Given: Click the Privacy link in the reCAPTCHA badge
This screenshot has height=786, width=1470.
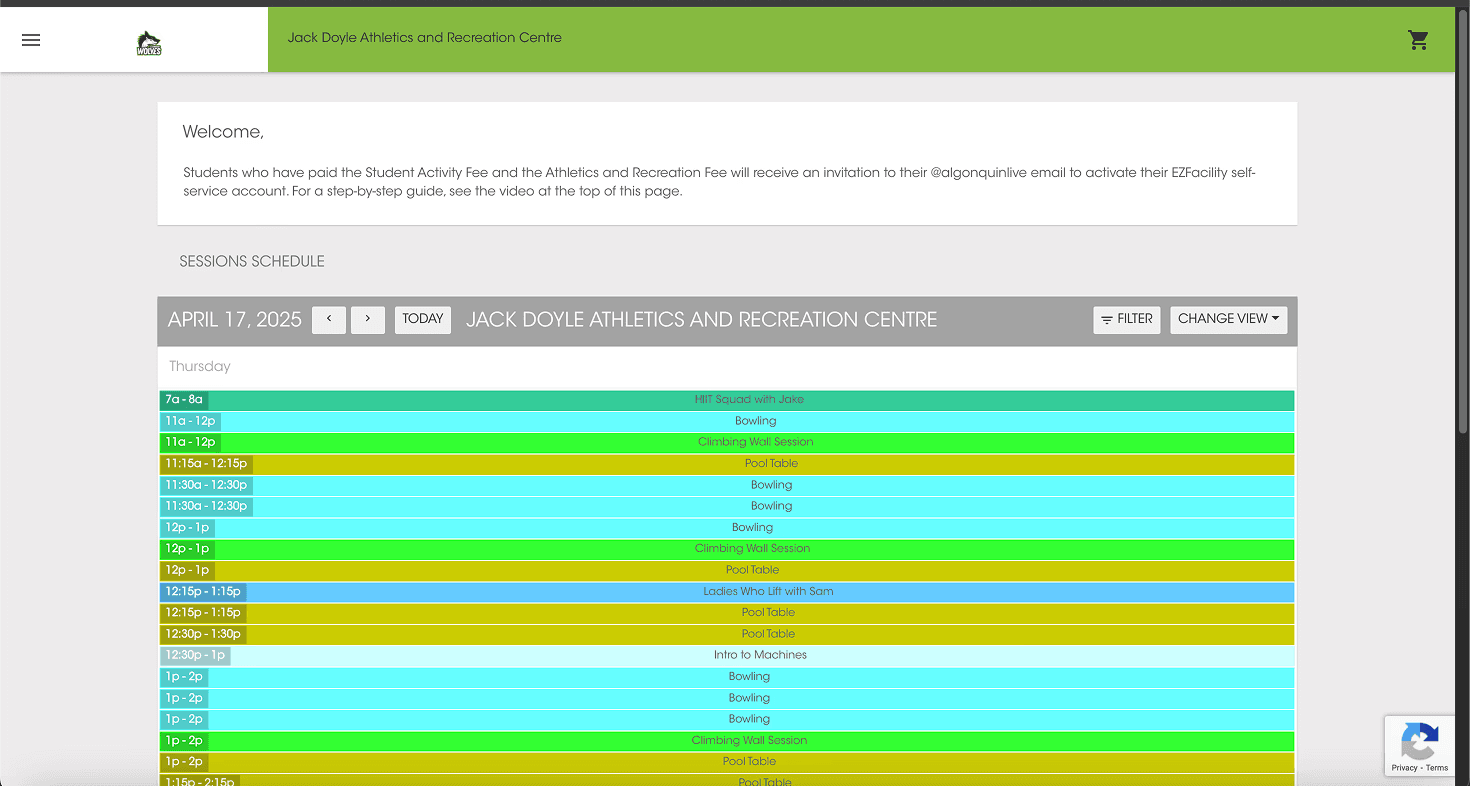Looking at the screenshot, I should click(x=1404, y=768).
